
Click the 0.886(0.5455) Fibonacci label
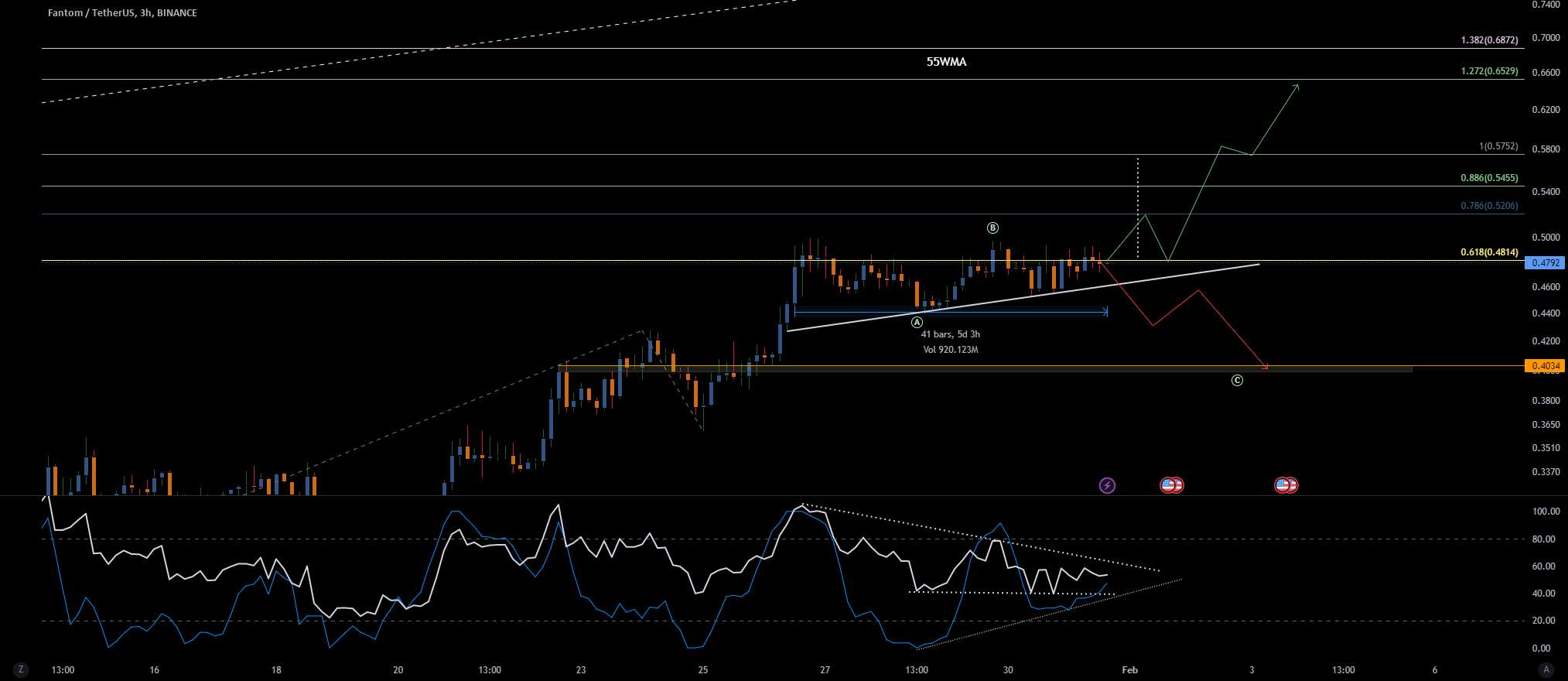pyautogui.click(x=1489, y=177)
